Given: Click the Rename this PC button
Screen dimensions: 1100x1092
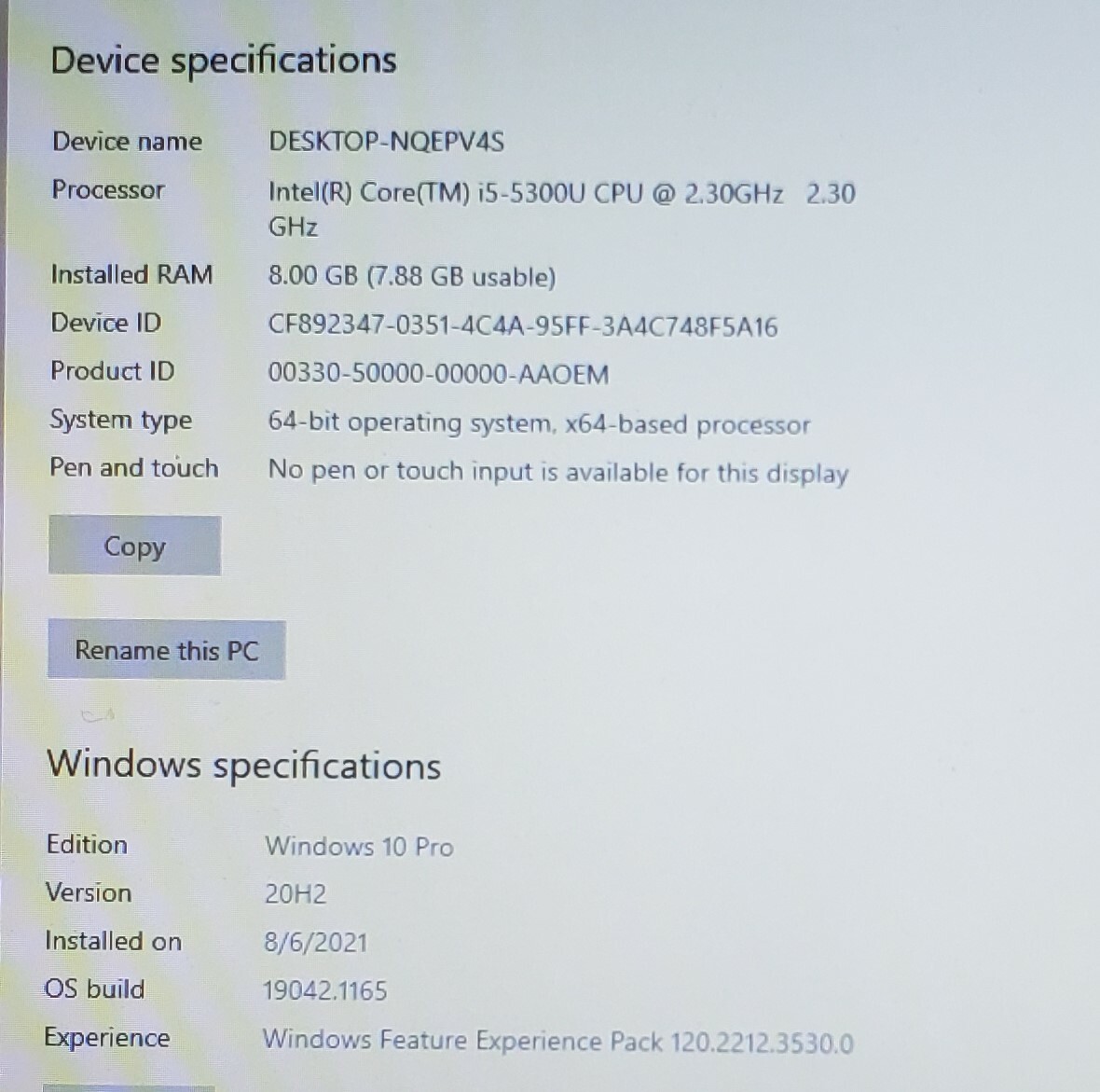Looking at the screenshot, I should 167,650.
